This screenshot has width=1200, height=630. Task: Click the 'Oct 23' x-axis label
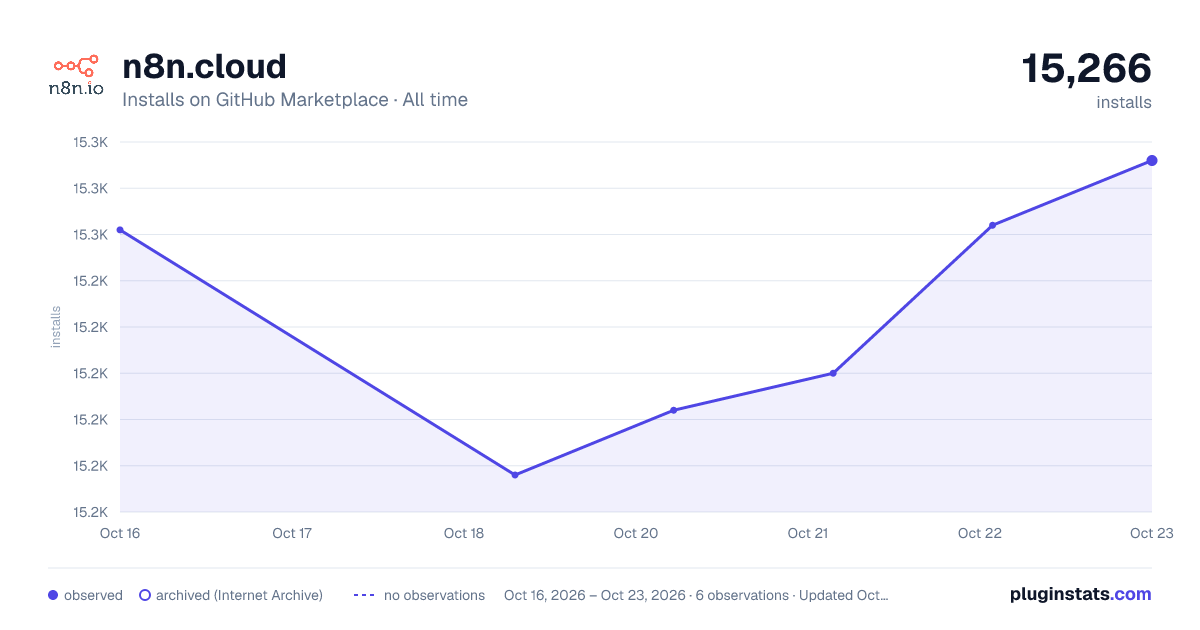point(1152,533)
